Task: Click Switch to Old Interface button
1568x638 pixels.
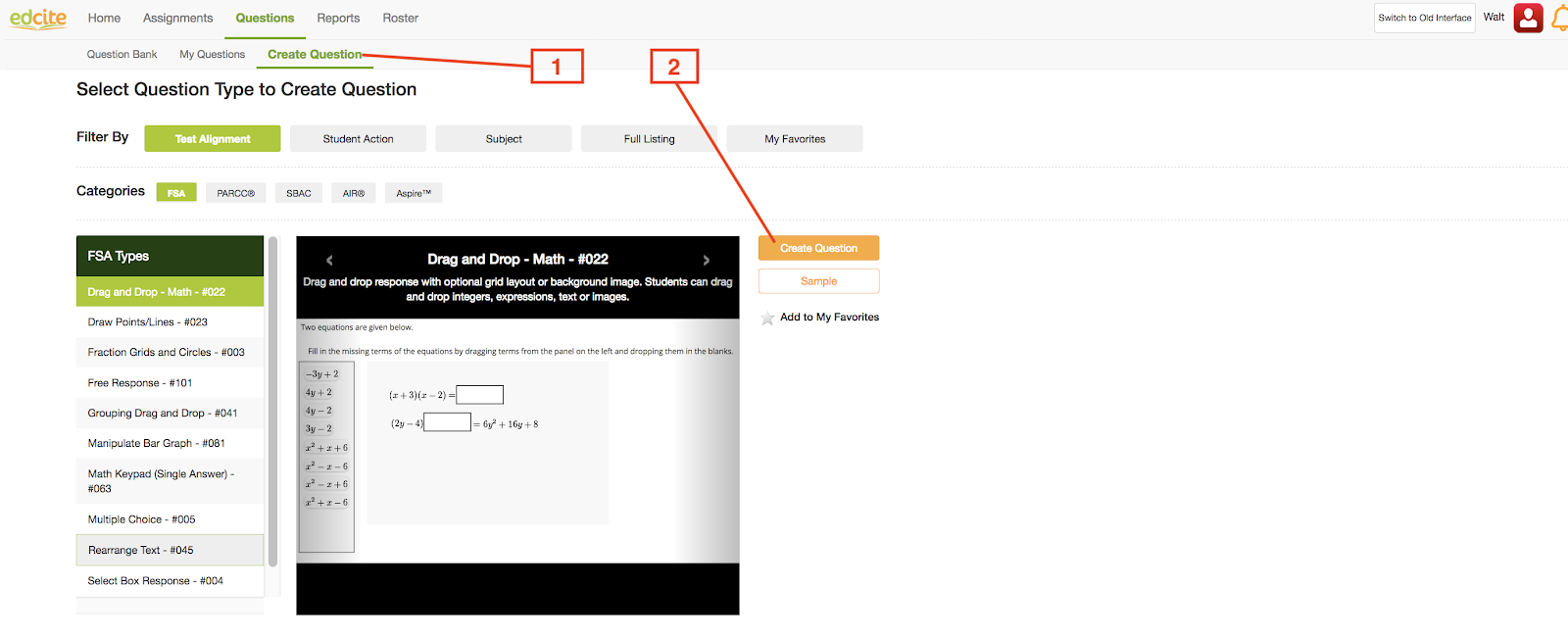Action: [1424, 18]
